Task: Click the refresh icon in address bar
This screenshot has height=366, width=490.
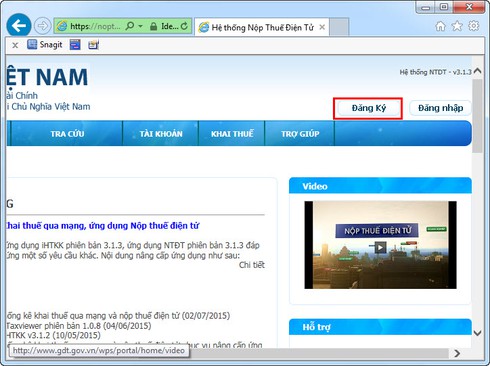Action: [184, 26]
